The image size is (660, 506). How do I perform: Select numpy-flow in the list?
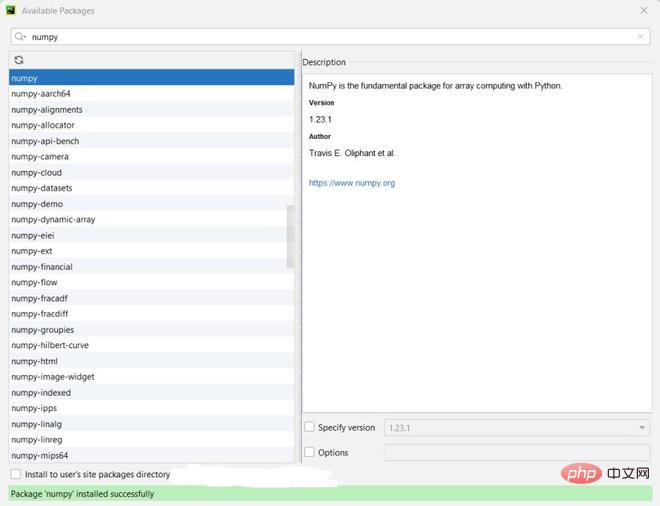tap(152, 282)
